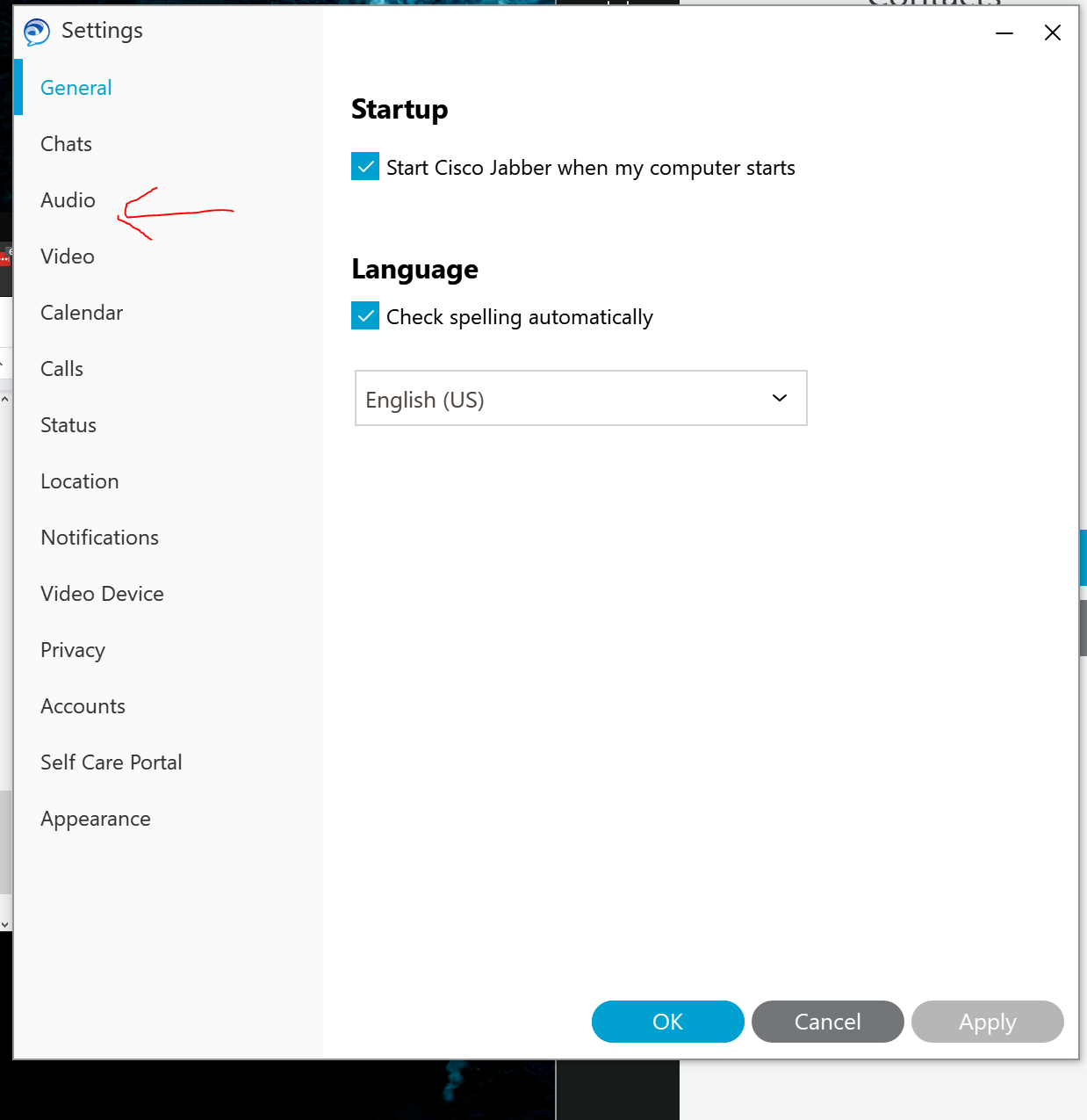Confirm settings with OK button
Image resolution: width=1087 pixels, height=1120 pixels.
coord(668,1022)
